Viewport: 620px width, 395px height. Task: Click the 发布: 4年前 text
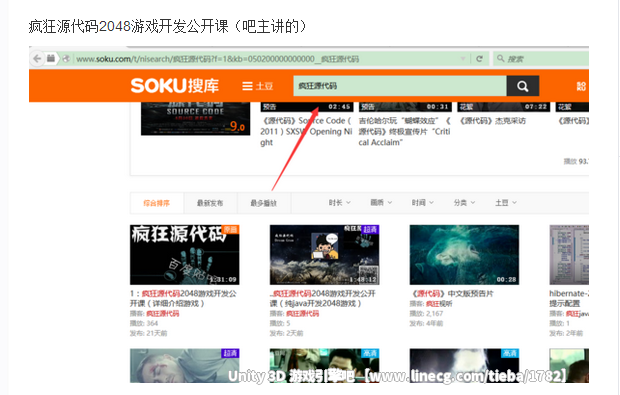tap(426, 323)
